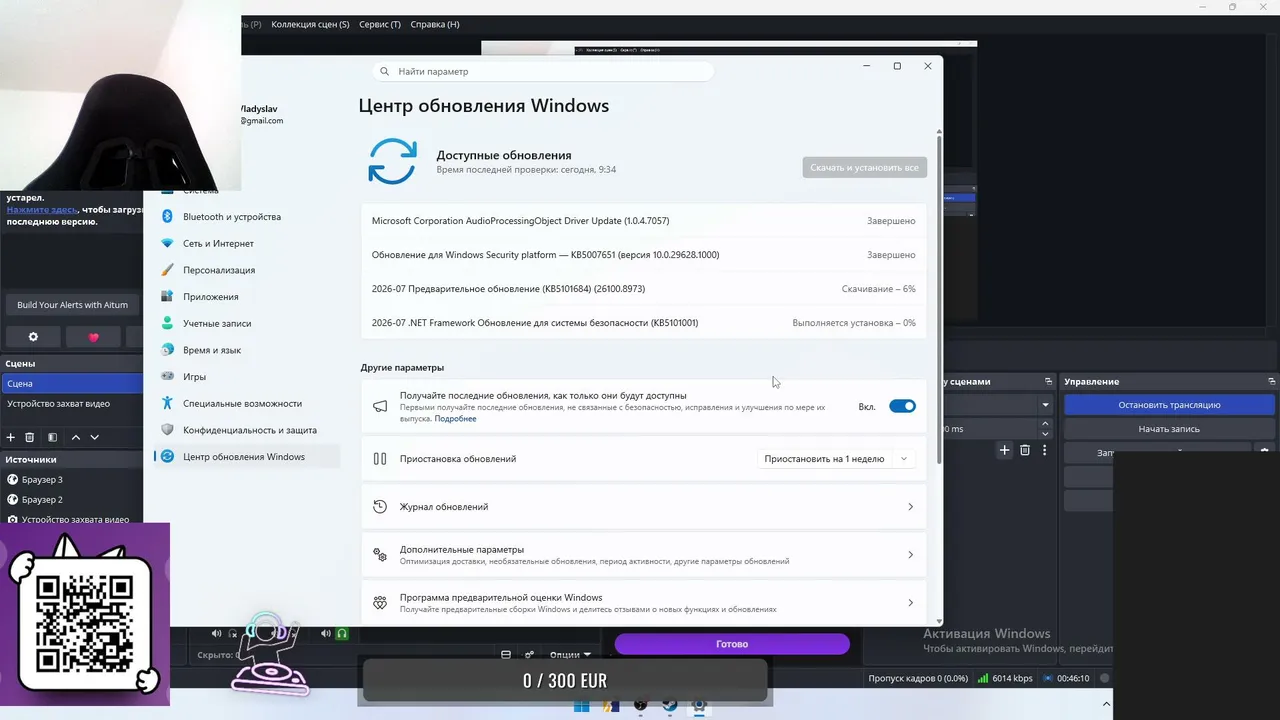Open Сервис (T) menu in OBS
The image size is (1280, 720).
click(380, 24)
